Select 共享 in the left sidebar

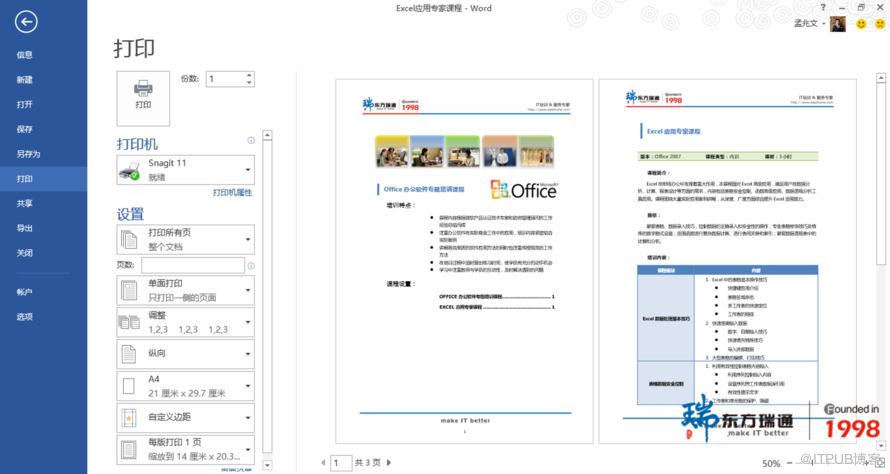[x=24, y=203]
